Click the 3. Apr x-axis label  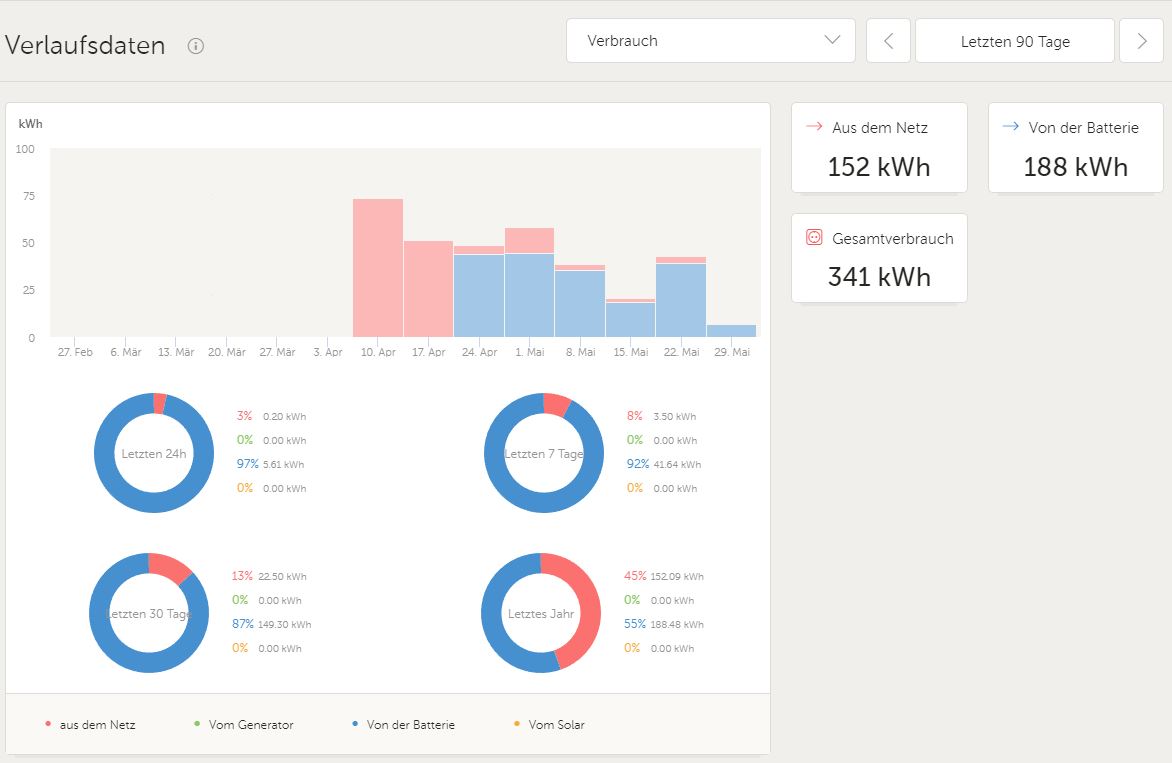[x=327, y=352]
